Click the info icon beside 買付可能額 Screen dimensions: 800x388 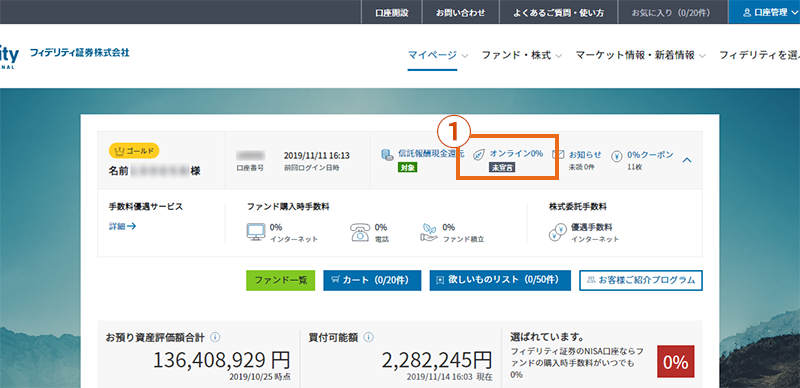(369, 337)
